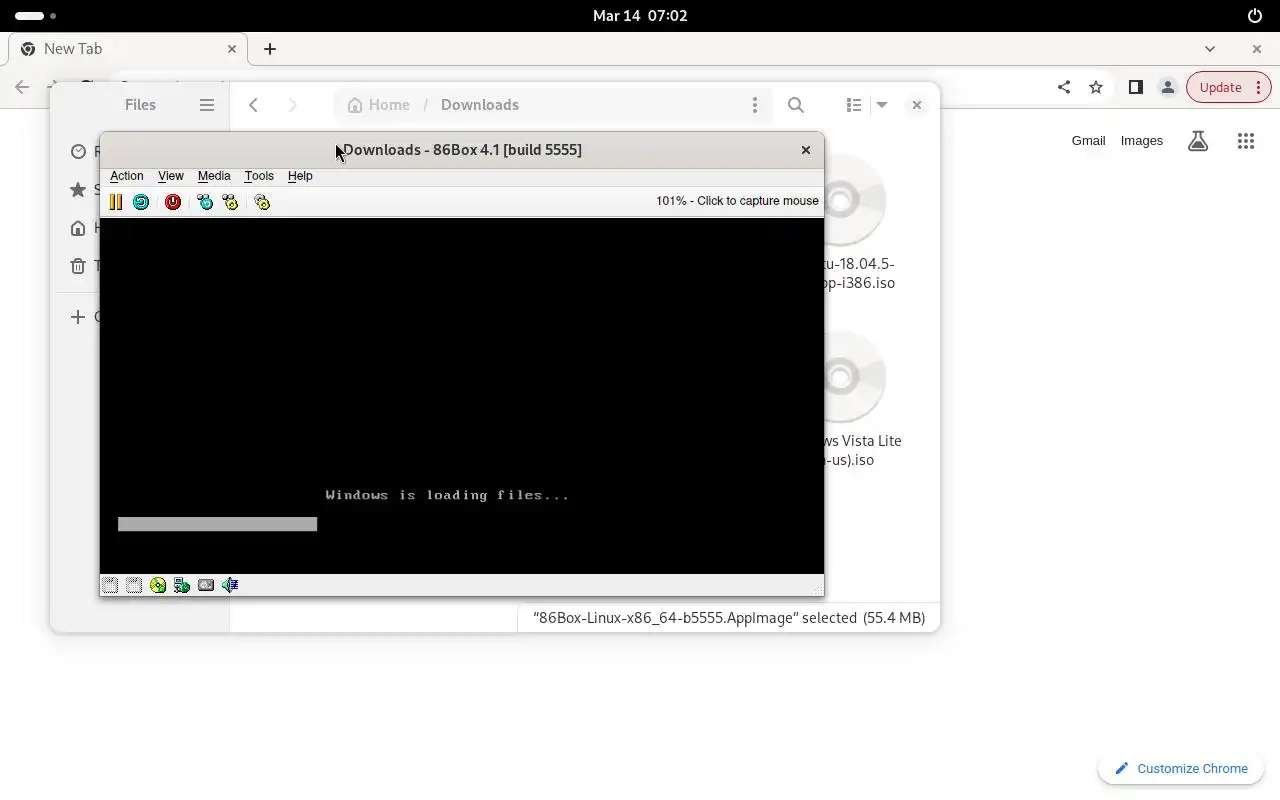Click the Chrome Update button
This screenshot has width=1280, height=800.
(1229, 87)
